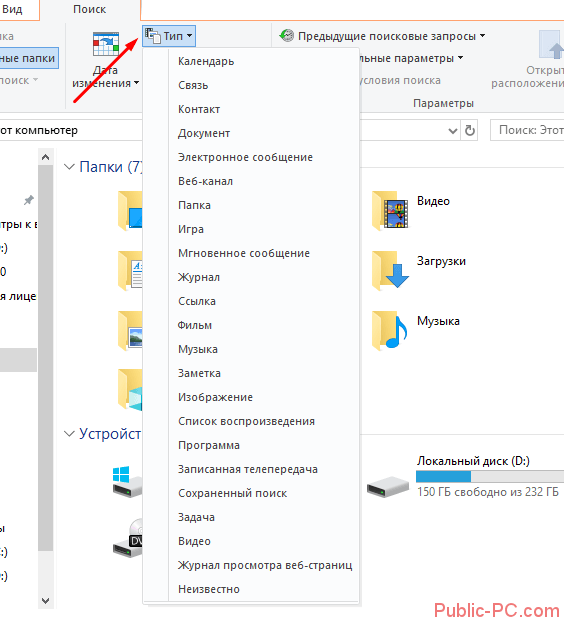Screen dimensions: 564x622
Task: Switch to the Поиск ribbon tab
Action: (x=90, y=10)
